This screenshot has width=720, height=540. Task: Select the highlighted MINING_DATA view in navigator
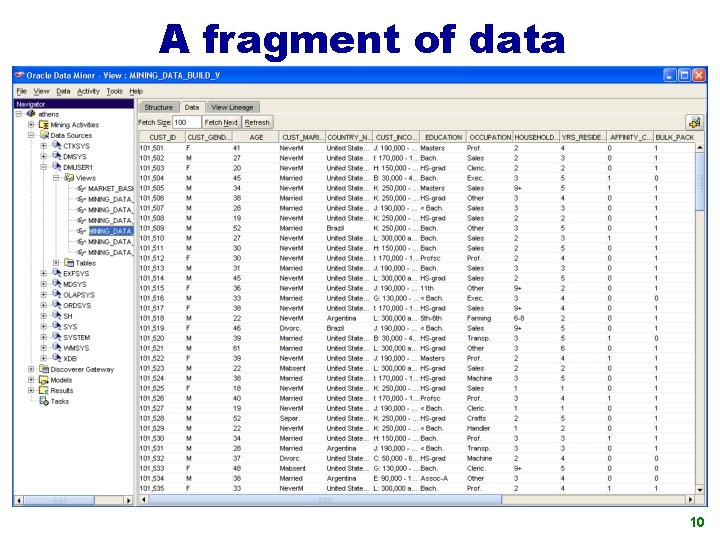click(x=110, y=231)
